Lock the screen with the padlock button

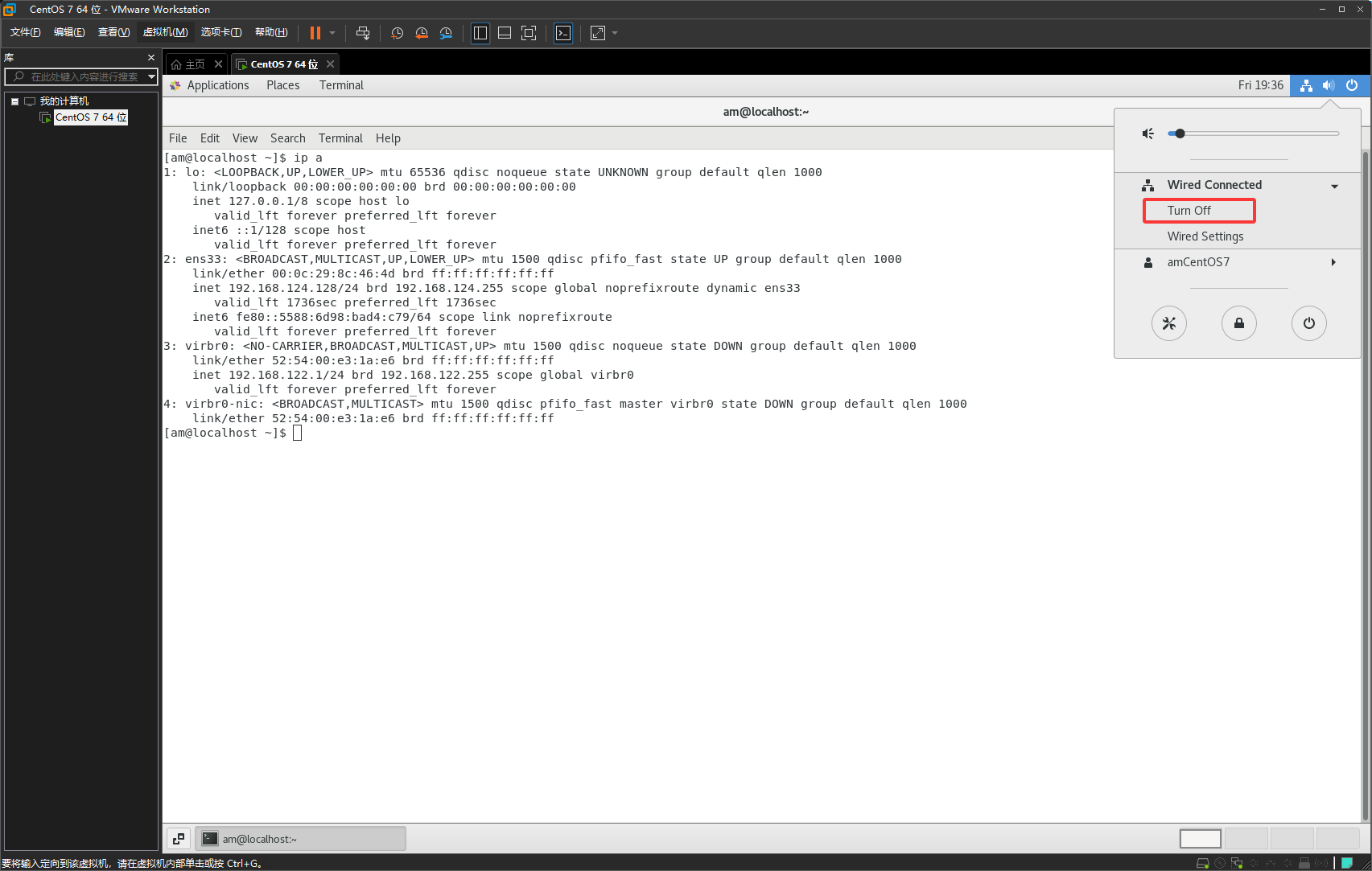pos(1239,323)
